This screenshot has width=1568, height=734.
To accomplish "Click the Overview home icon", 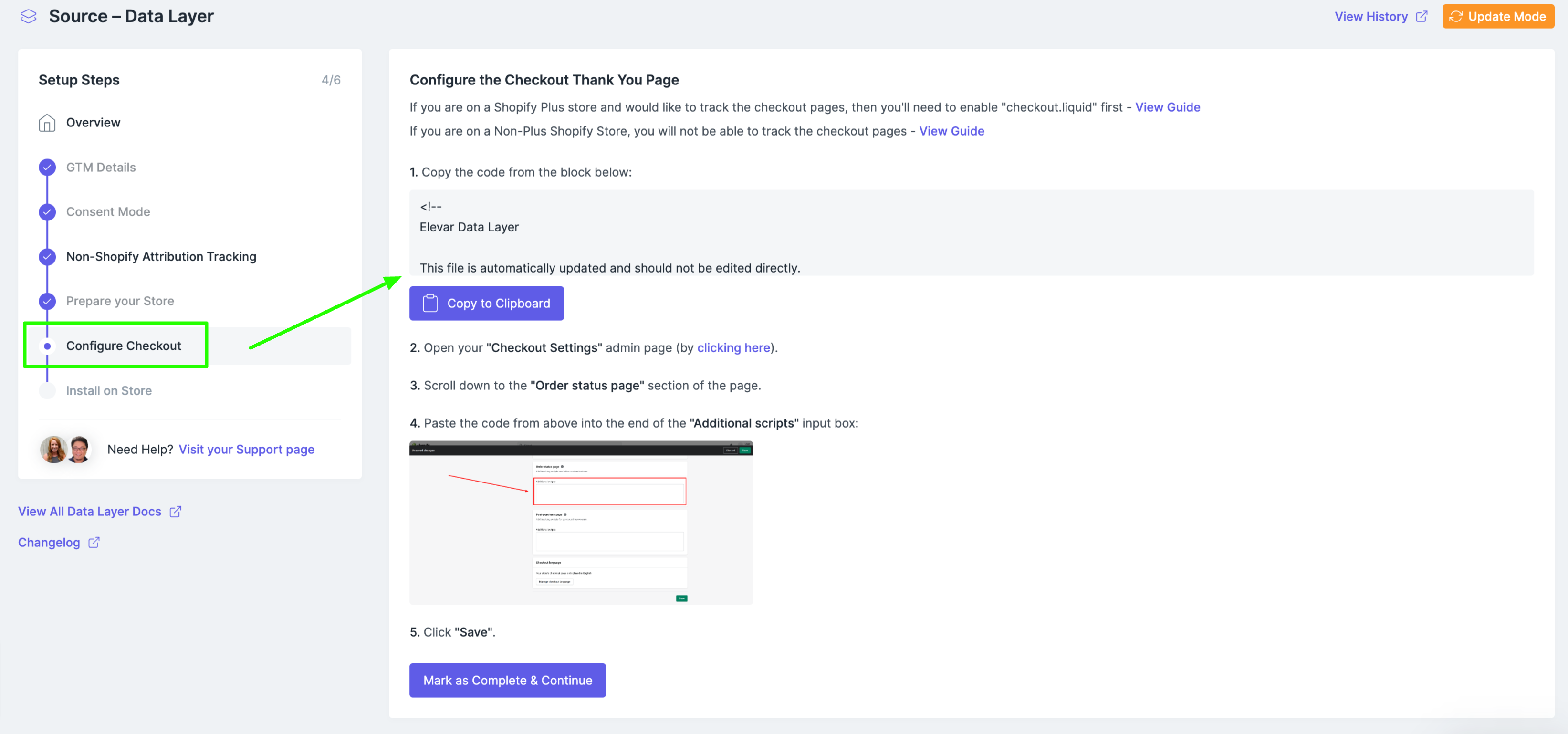I will 47,123.
